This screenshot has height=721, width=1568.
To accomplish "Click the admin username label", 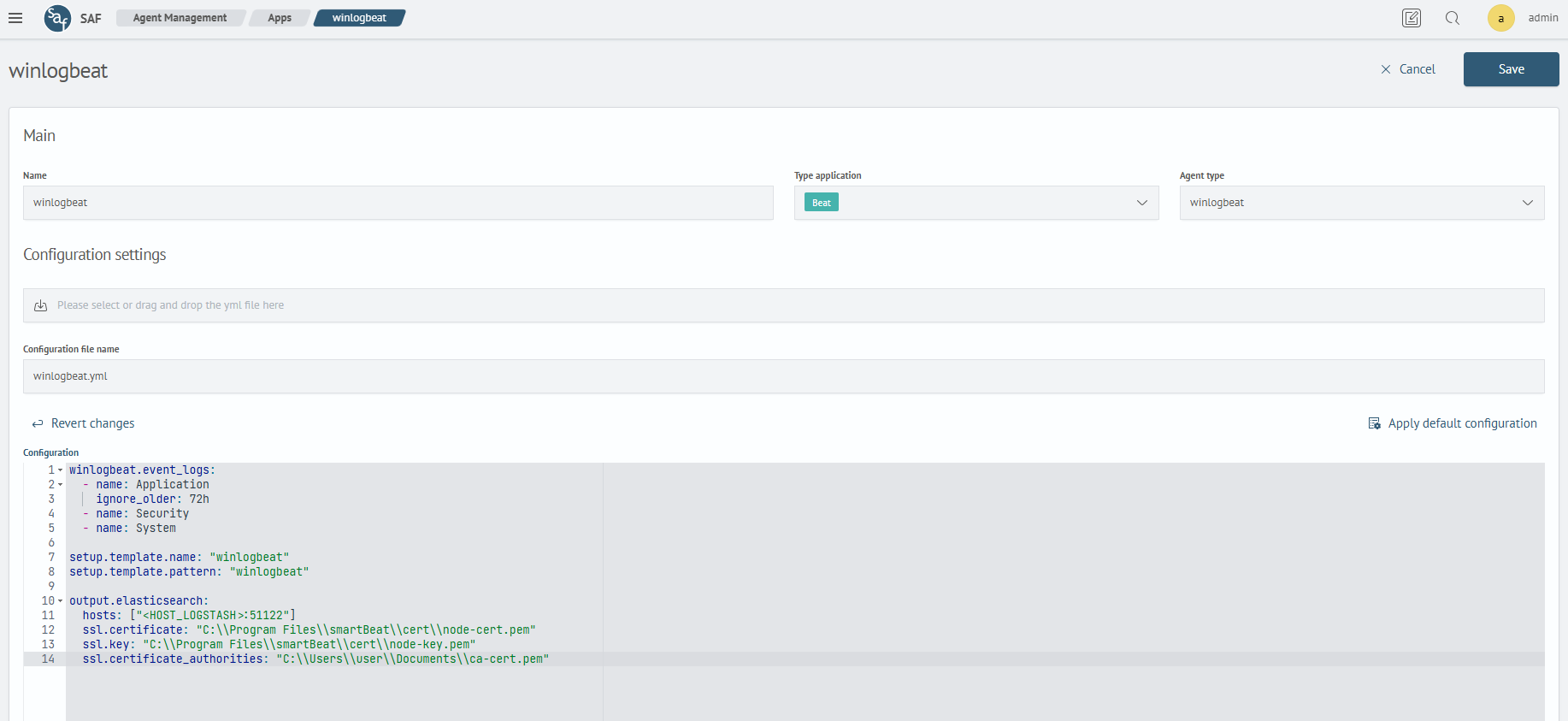I will 1543,18.
